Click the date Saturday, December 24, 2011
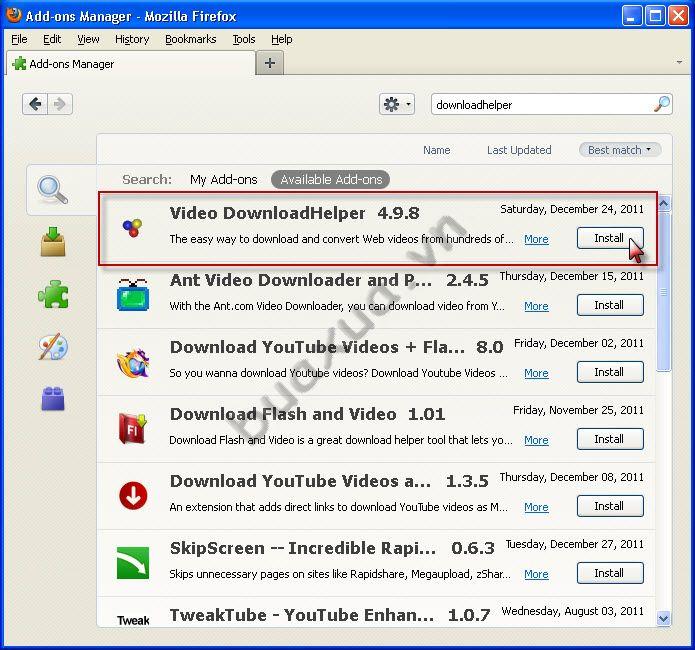This screenshot has width=695, height=650. 572,209
